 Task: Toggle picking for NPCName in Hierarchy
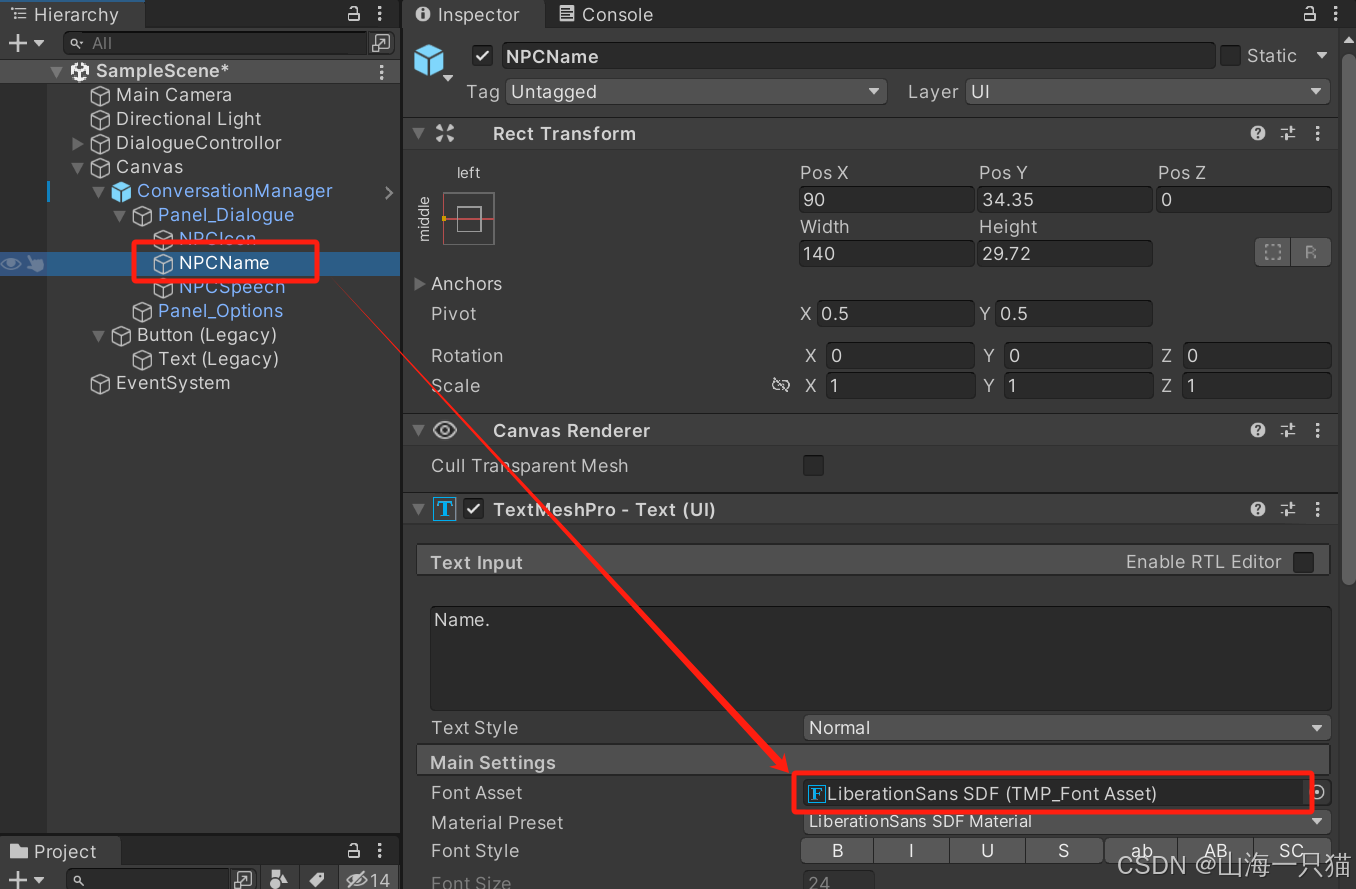click(x=35, y=264)
